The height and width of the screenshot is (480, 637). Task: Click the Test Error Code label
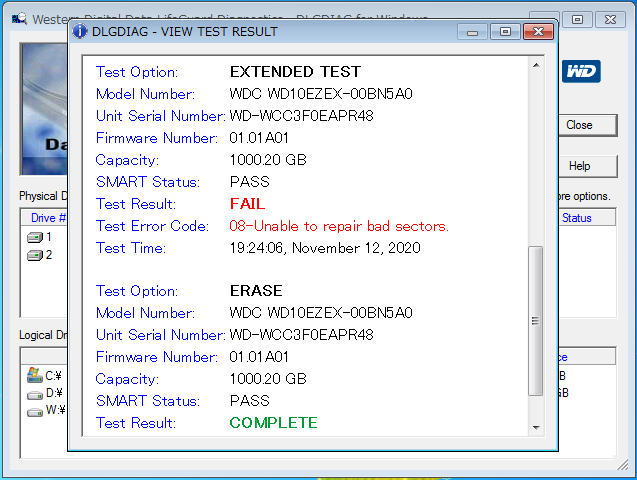pos(152,226)
